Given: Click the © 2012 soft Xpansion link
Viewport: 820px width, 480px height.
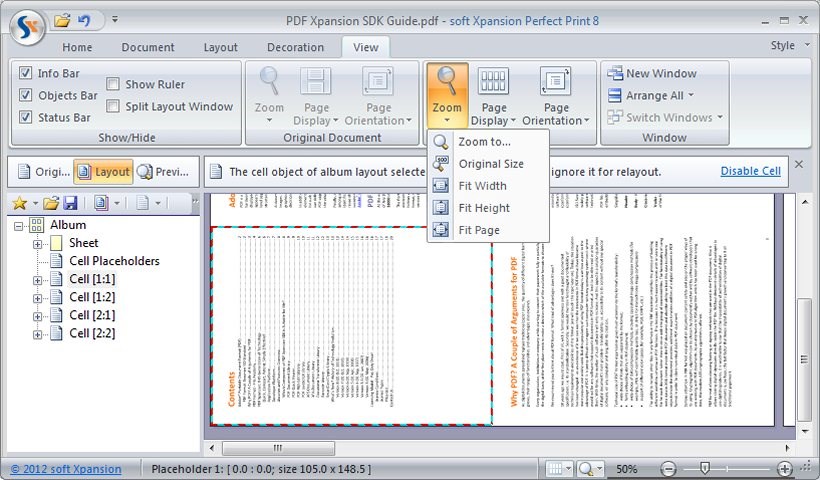Looking at the screenshot, I should pos(66,469).
